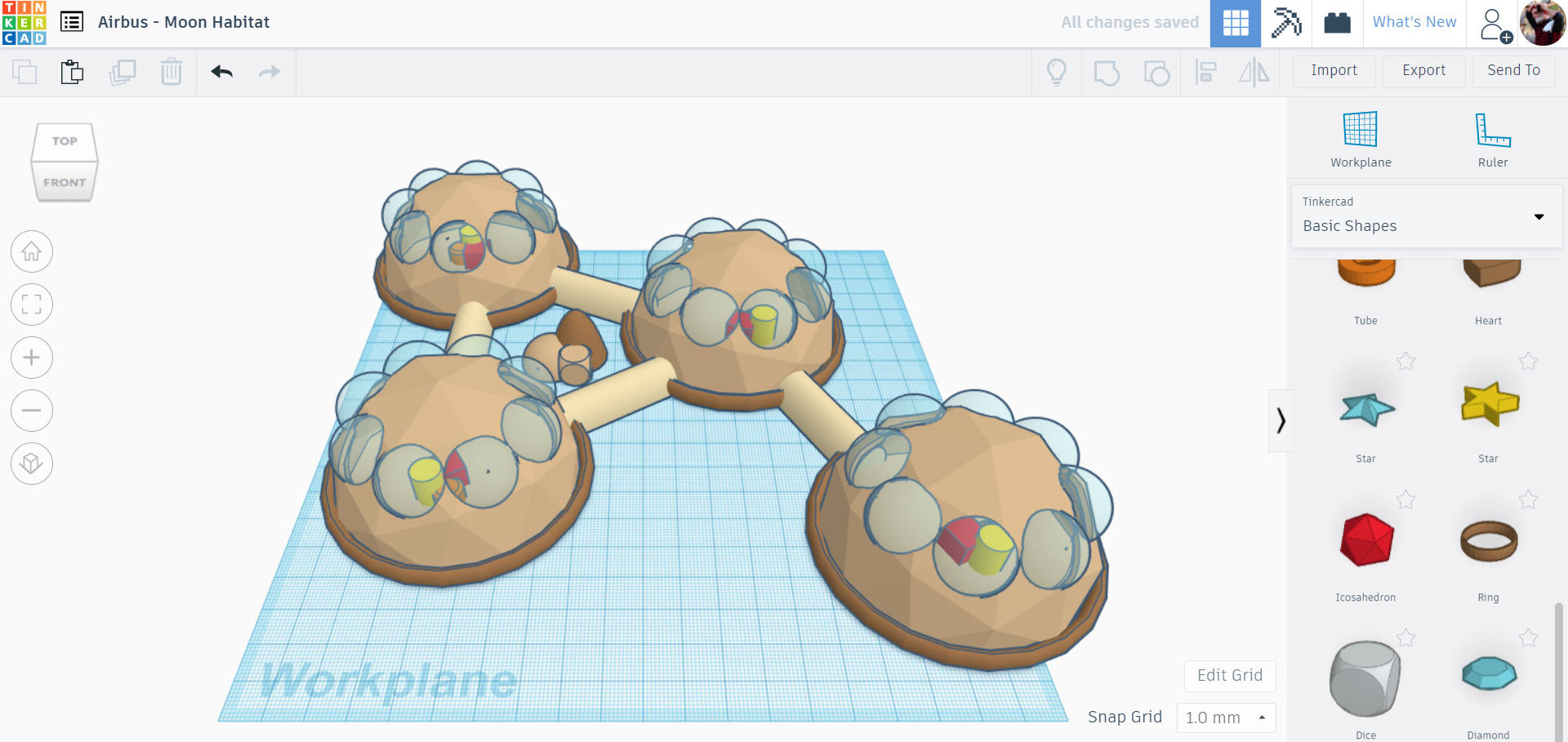The height and width of the screenshot is (742, 1568).
Task: Favorite the yellow Star shape
Action: 1529,361
